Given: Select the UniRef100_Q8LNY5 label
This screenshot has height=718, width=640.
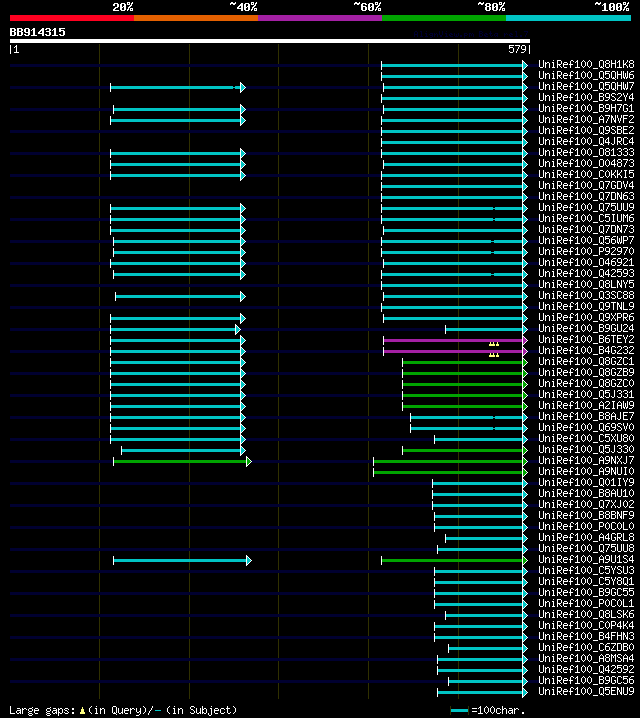Looking at the screenshot, I should pos(586,284).
